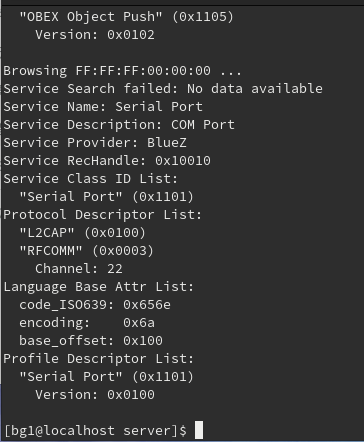
Task: Click the Language Base Attr List heading
Action: [x=99, y=287]
